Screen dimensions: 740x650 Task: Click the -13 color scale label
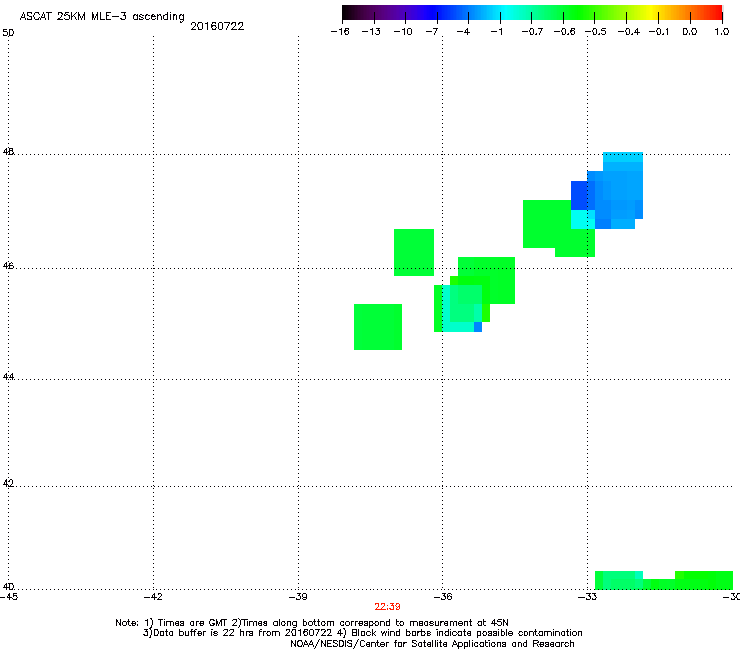point(371,32)
